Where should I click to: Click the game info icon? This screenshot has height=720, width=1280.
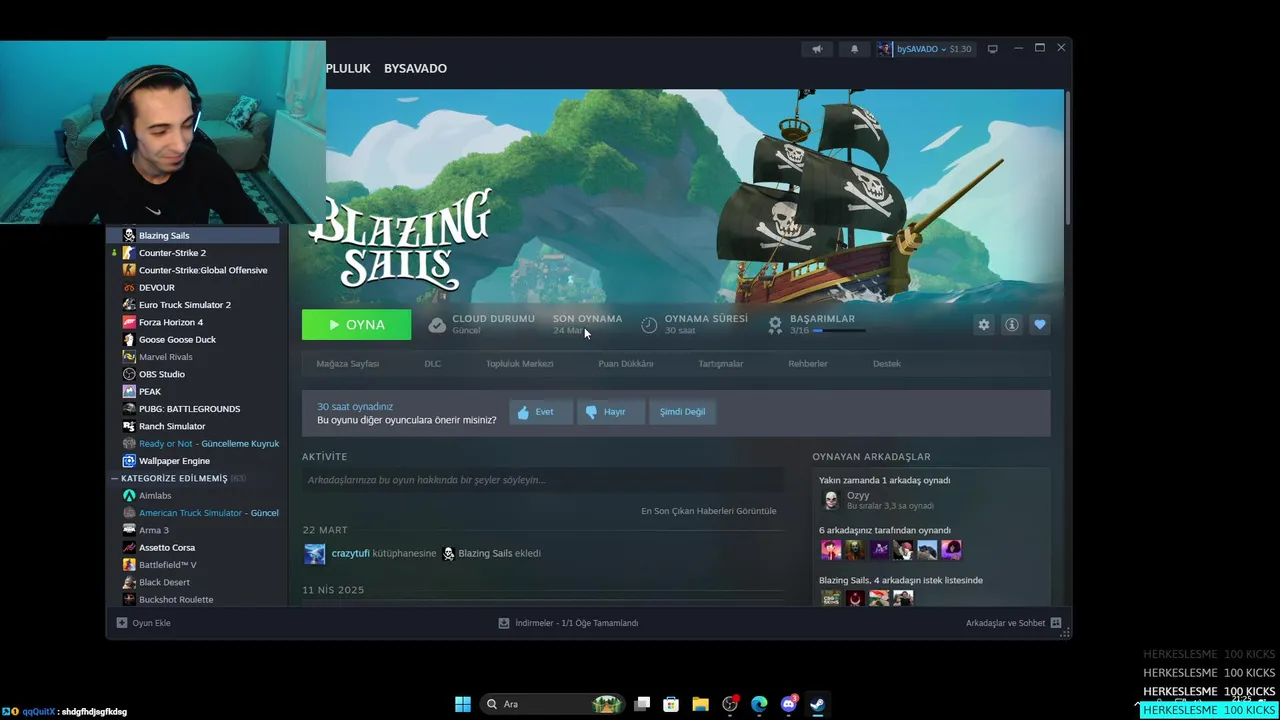(1012, 325)
